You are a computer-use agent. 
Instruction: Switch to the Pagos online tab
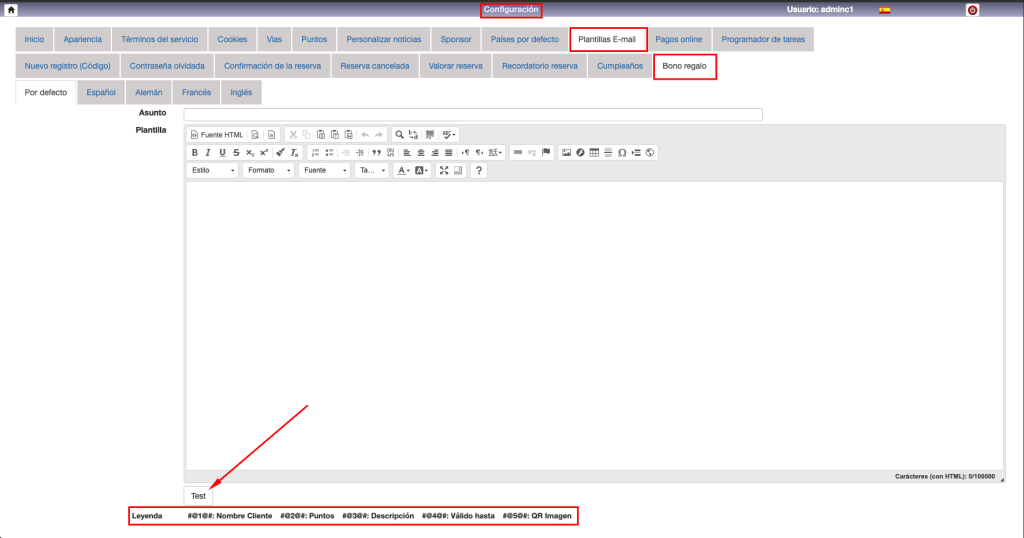(x=679, y=40)
